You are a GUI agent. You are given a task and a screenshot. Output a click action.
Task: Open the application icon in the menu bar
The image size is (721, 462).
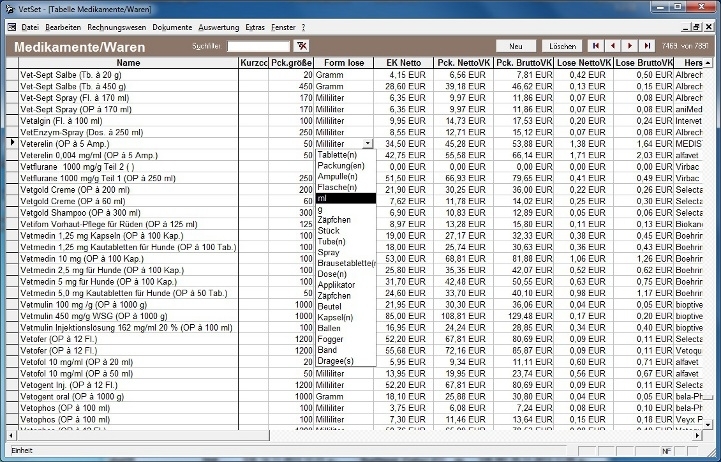tap(12, 28)
